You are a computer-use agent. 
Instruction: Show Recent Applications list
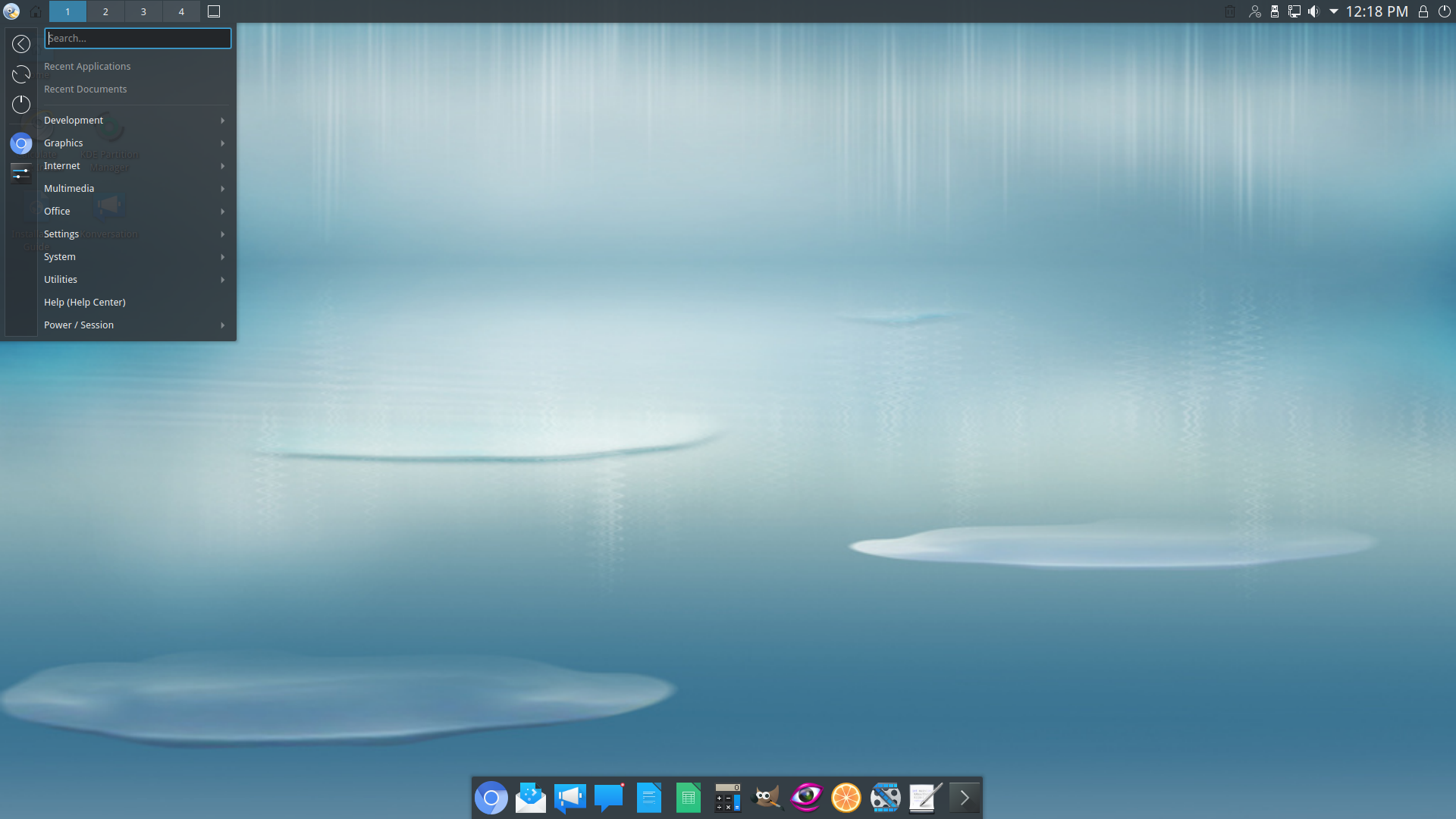(87, 67)
